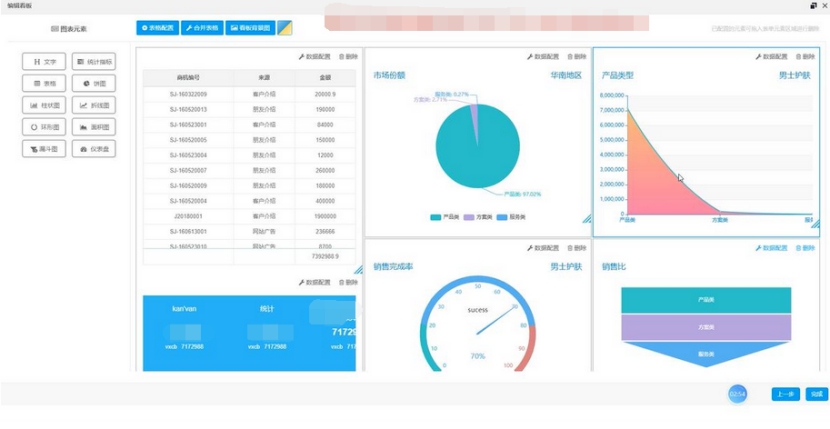The height and width of the screenshot is (429, 830).
Task: Click the purple 方案类 funnel segment
Action: point(706,328)
